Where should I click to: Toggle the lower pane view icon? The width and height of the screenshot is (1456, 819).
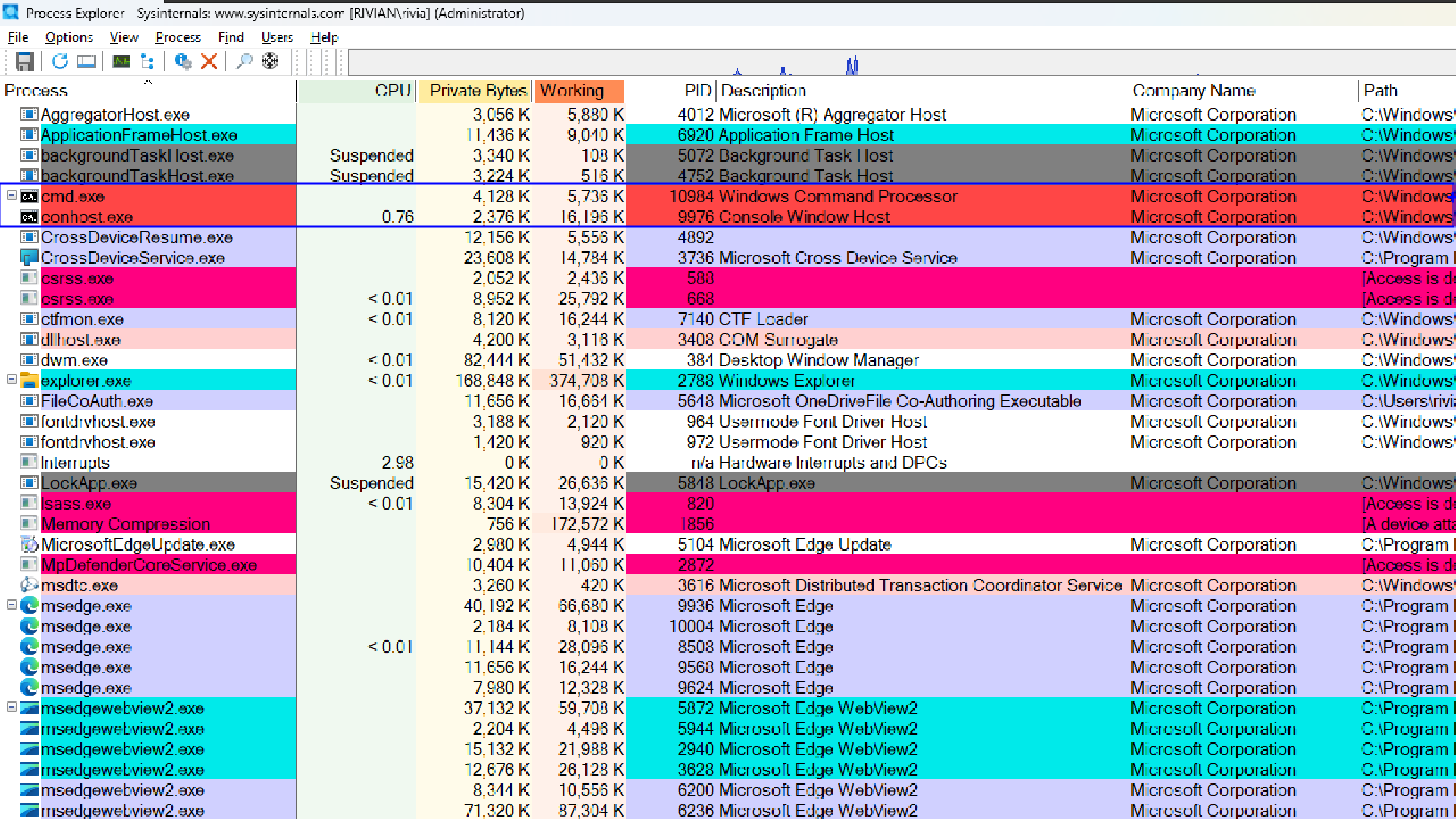[x=86, y=61]
